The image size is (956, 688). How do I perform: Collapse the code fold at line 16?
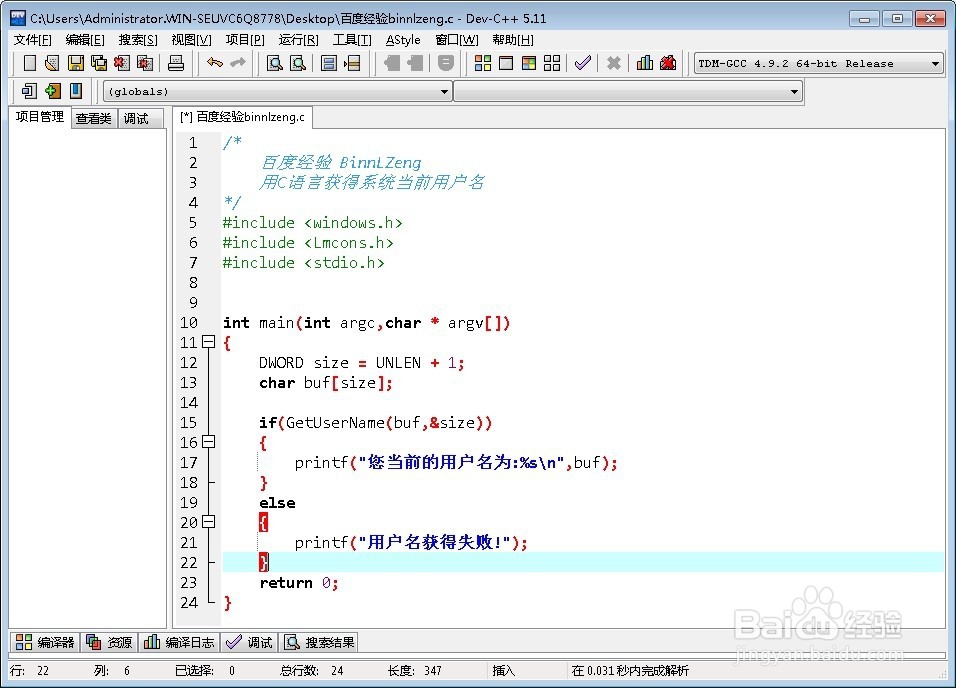pos(209,442)
